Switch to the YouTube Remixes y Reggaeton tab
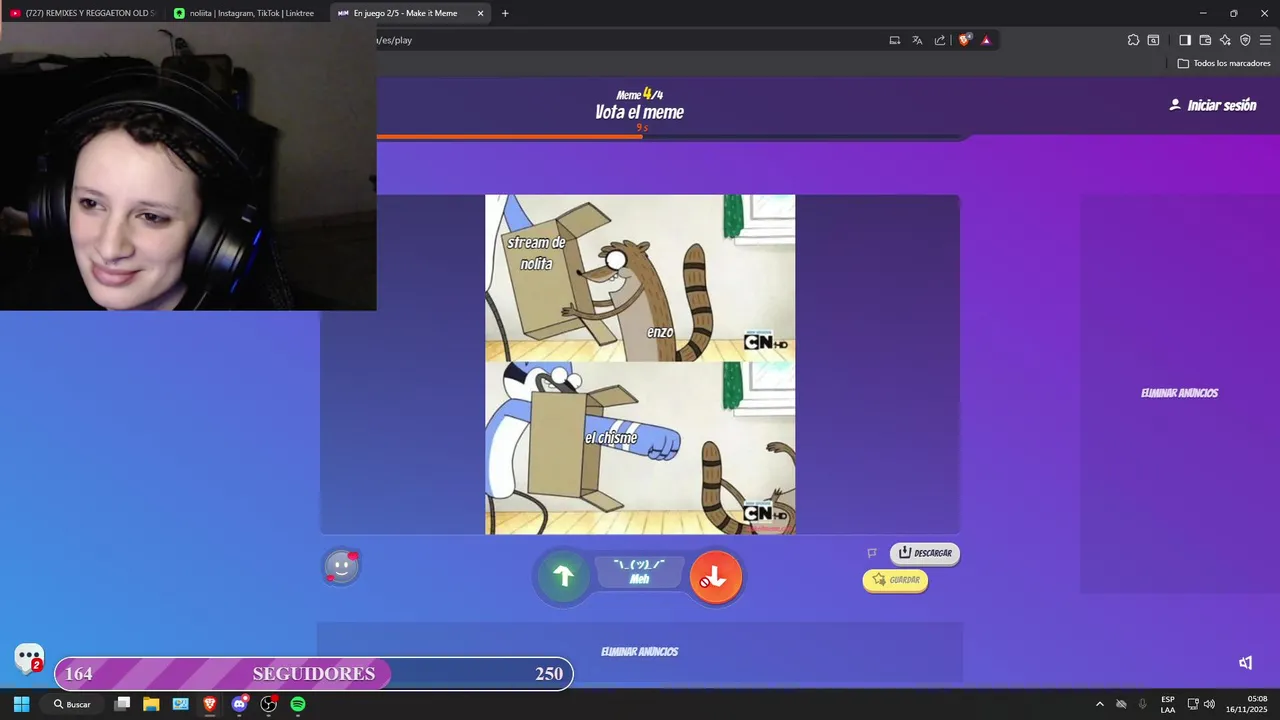This screenshot has width=1280, height=720. [83, 13]
